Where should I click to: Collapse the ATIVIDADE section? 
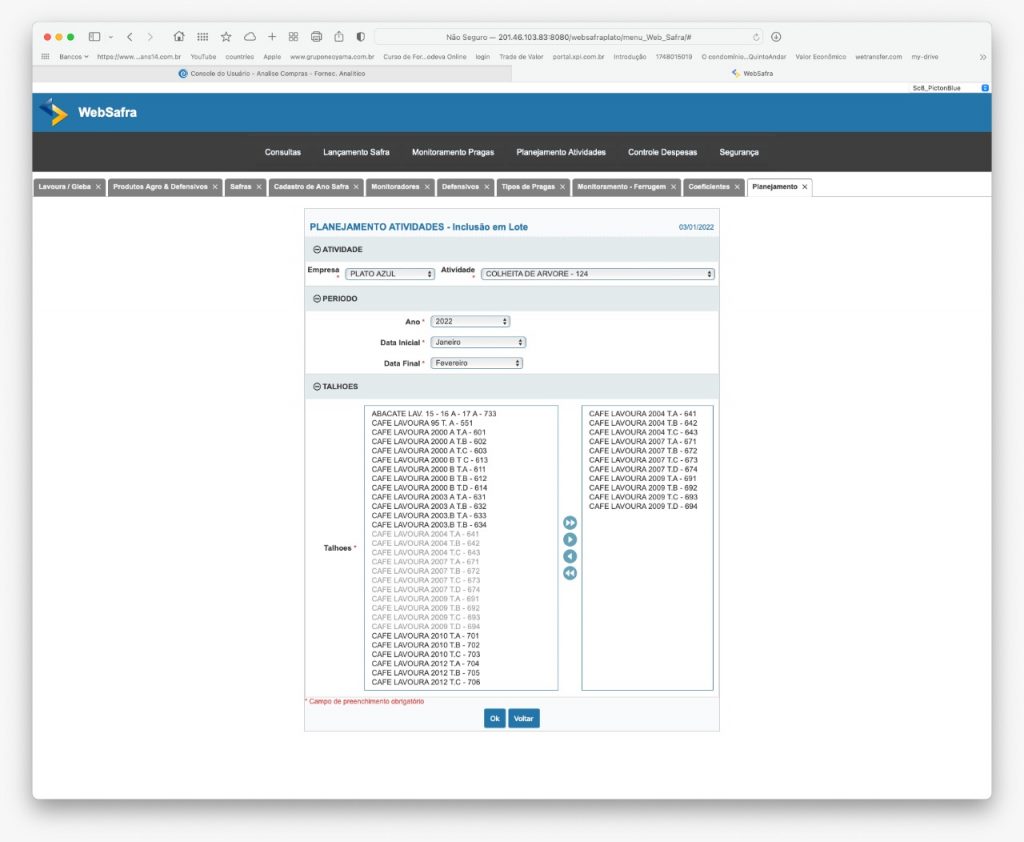coord(317,250)
